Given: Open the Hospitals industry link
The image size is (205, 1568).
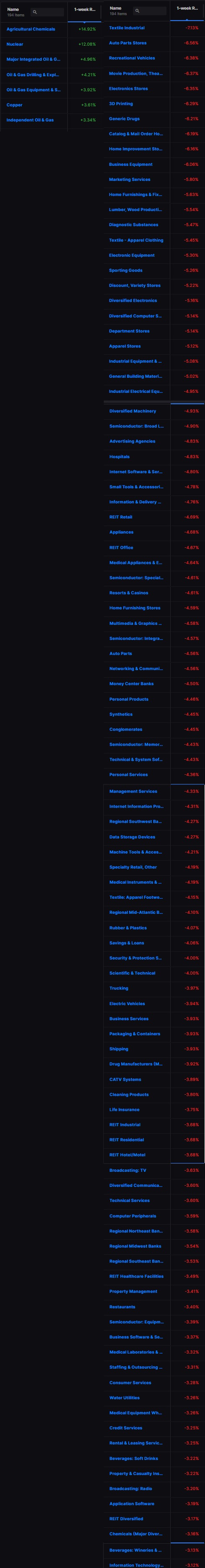Looking at the screenshot, I should [x=119, y=456].
